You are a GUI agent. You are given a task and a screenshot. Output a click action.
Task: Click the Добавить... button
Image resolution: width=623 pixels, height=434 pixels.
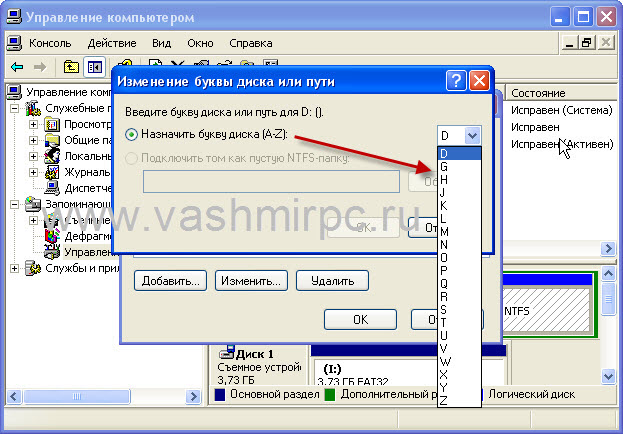(170, 281)
